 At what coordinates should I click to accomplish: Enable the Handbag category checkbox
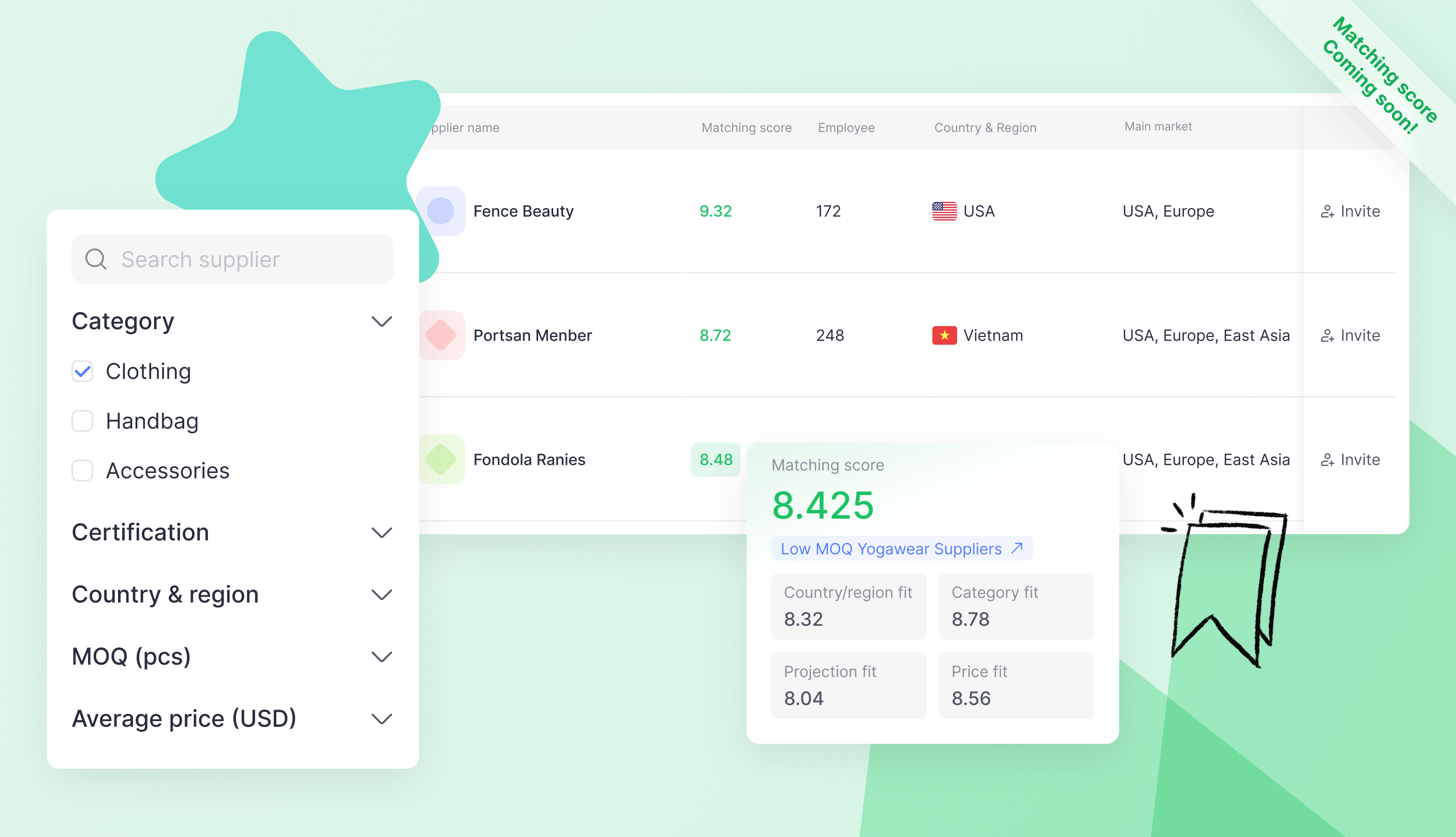pyautogui.click(x=83, y=420)
